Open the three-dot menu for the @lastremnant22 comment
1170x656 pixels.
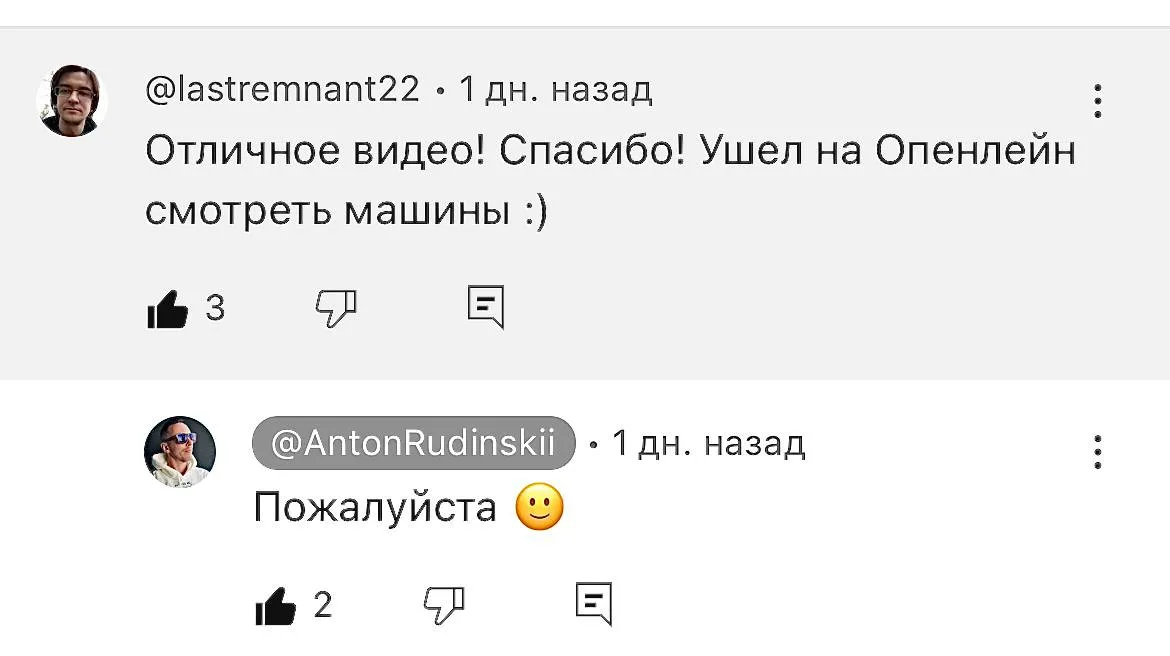(x=1098, y=101)
